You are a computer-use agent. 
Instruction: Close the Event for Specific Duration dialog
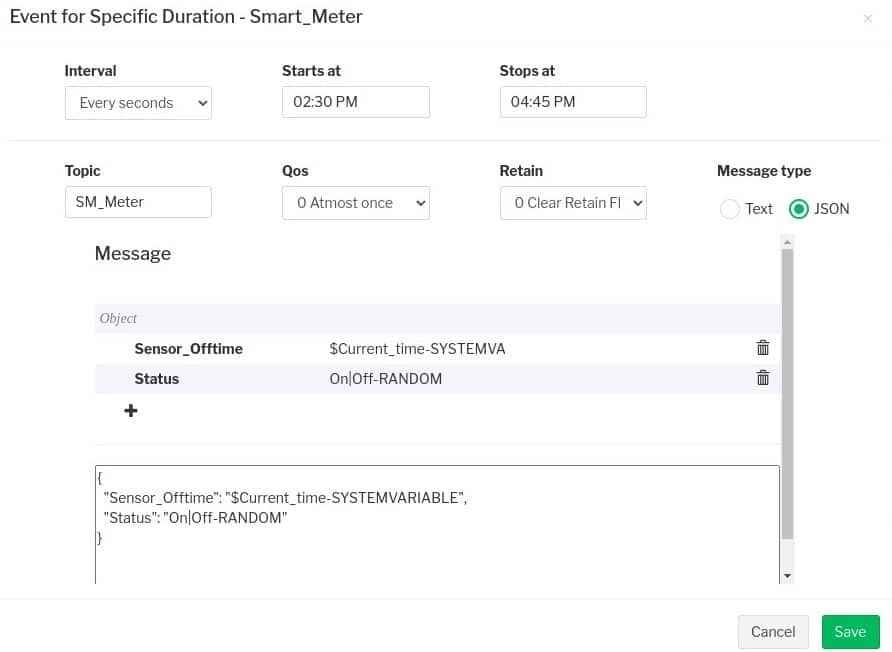868,19
